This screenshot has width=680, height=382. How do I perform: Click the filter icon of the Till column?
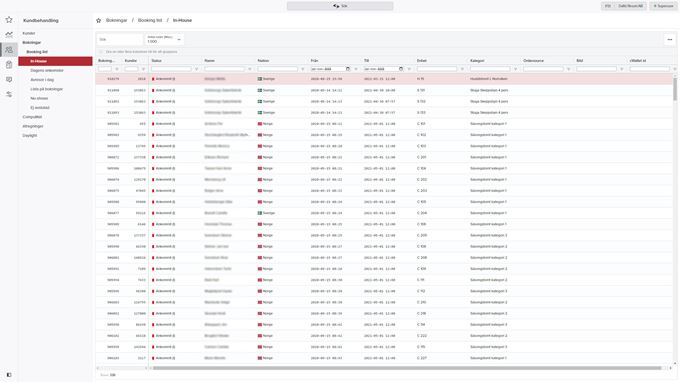click(409, 69)
